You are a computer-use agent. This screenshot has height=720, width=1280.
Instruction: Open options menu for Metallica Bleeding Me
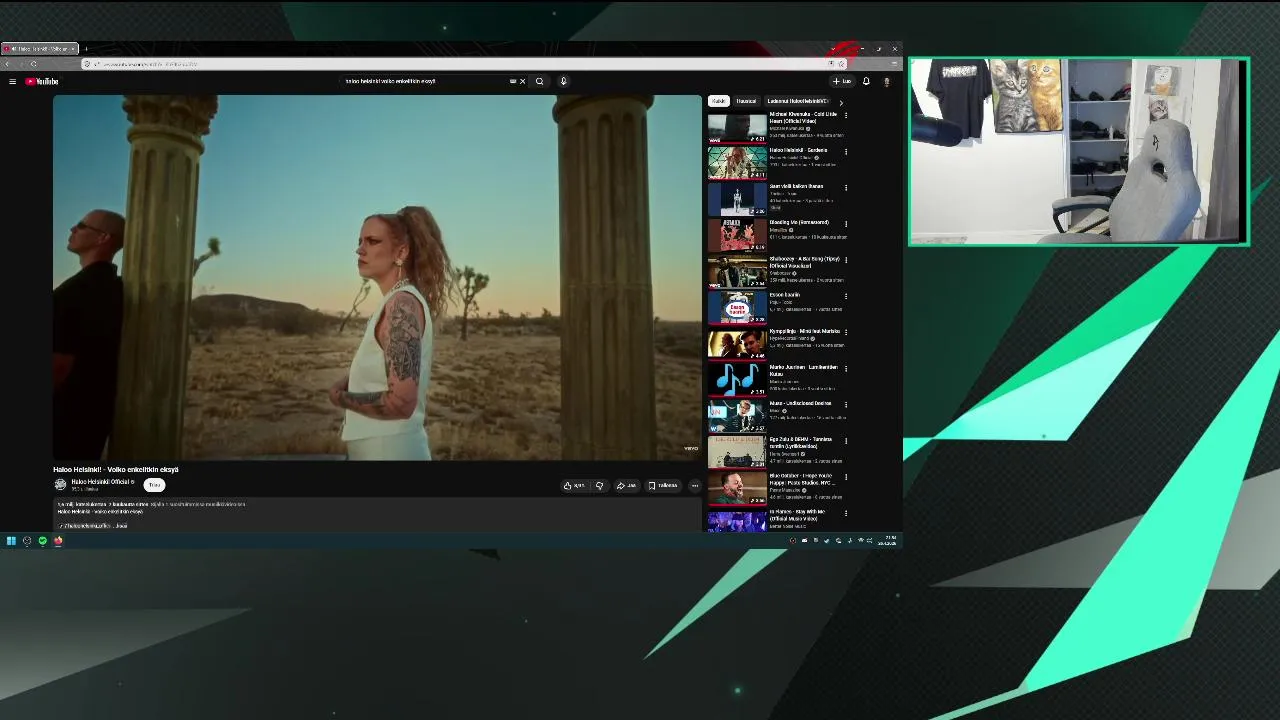(x=846, y=223)
